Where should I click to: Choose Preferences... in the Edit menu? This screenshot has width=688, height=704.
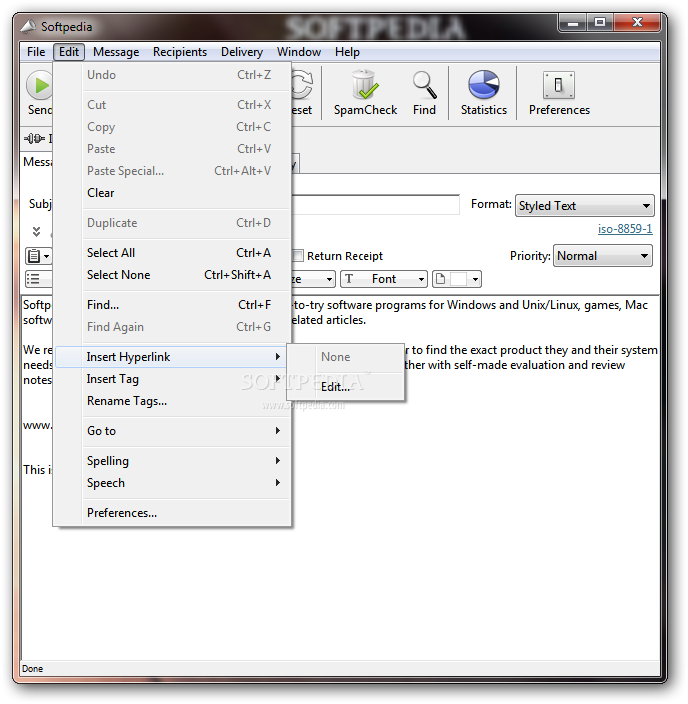(172, 513)
